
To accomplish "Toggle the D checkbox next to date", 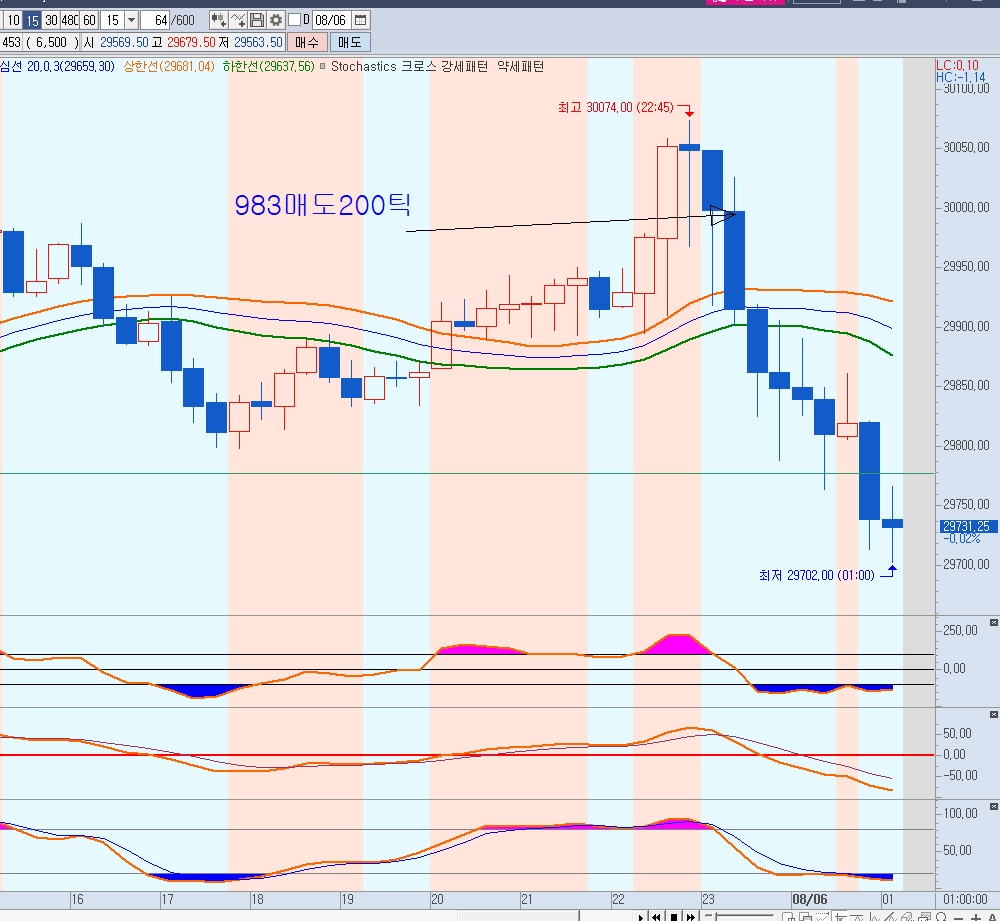I will point(295,20).
